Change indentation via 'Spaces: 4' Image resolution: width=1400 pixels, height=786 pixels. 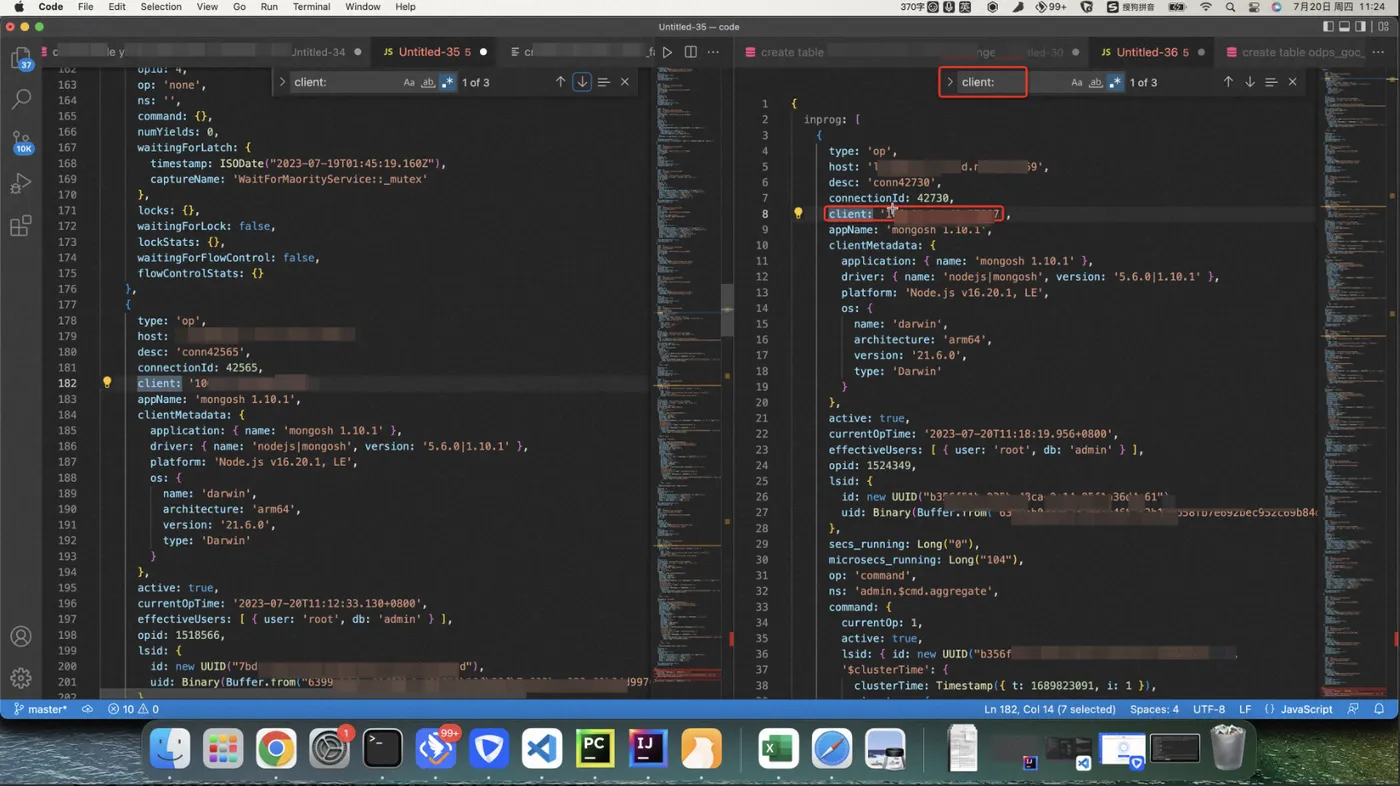(x=1154, y=709)
